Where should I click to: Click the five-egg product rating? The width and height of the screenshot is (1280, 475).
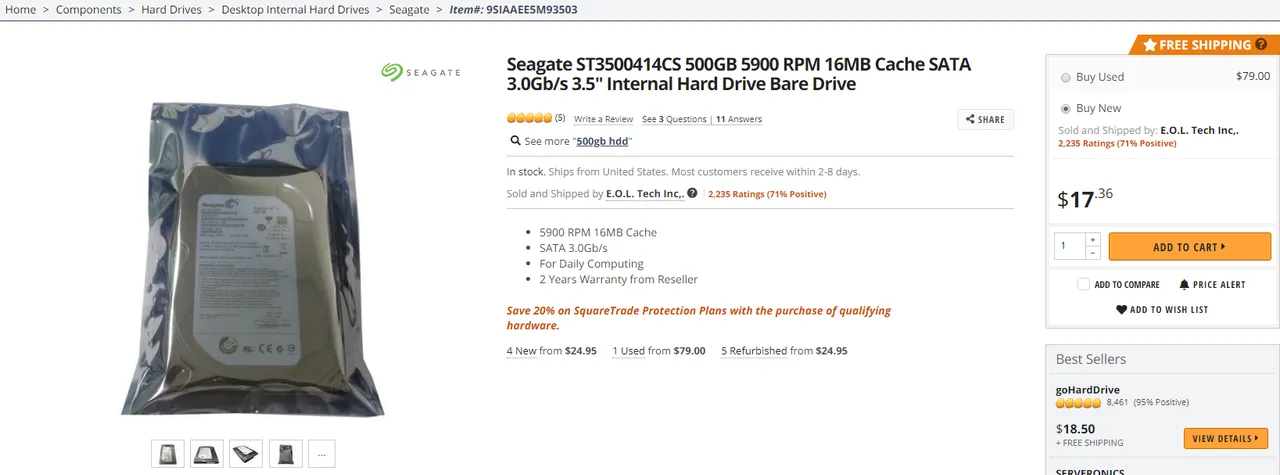pyautogui.click(x=530, y=118)
